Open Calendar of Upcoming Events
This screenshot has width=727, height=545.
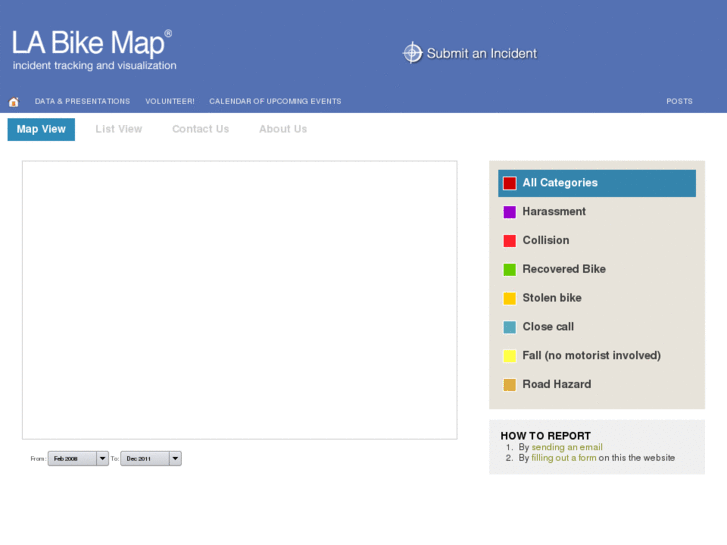pos(275,101)
